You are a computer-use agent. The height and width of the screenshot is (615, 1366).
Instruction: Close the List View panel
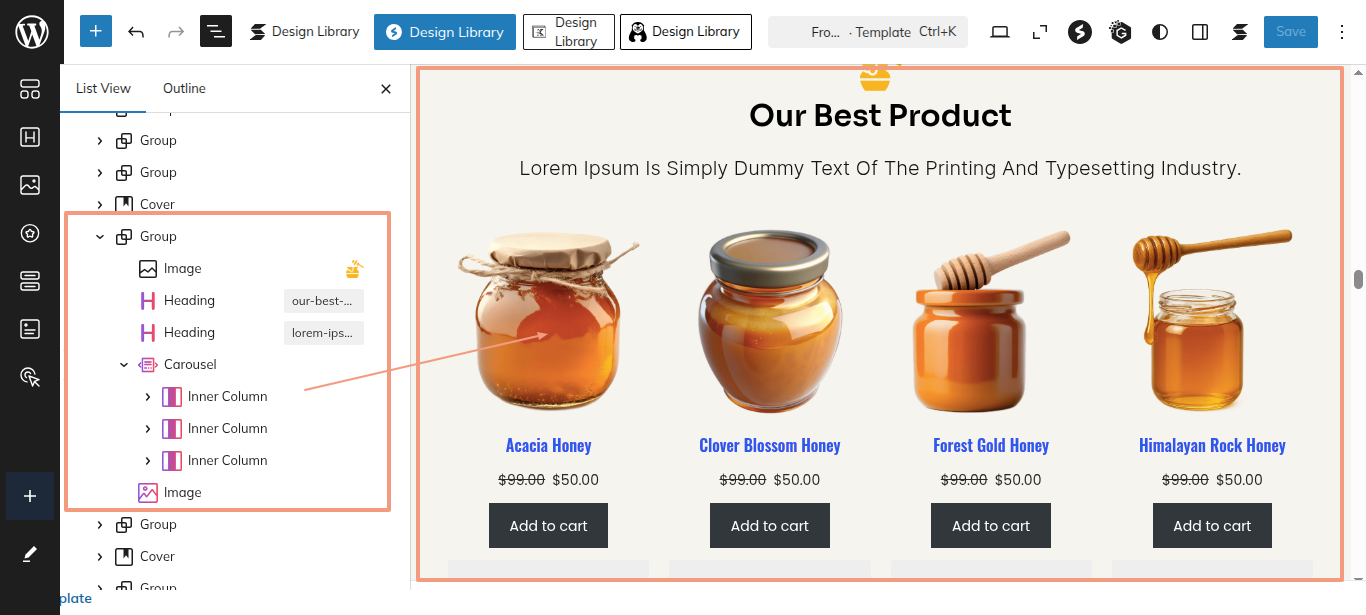(386, 89)
